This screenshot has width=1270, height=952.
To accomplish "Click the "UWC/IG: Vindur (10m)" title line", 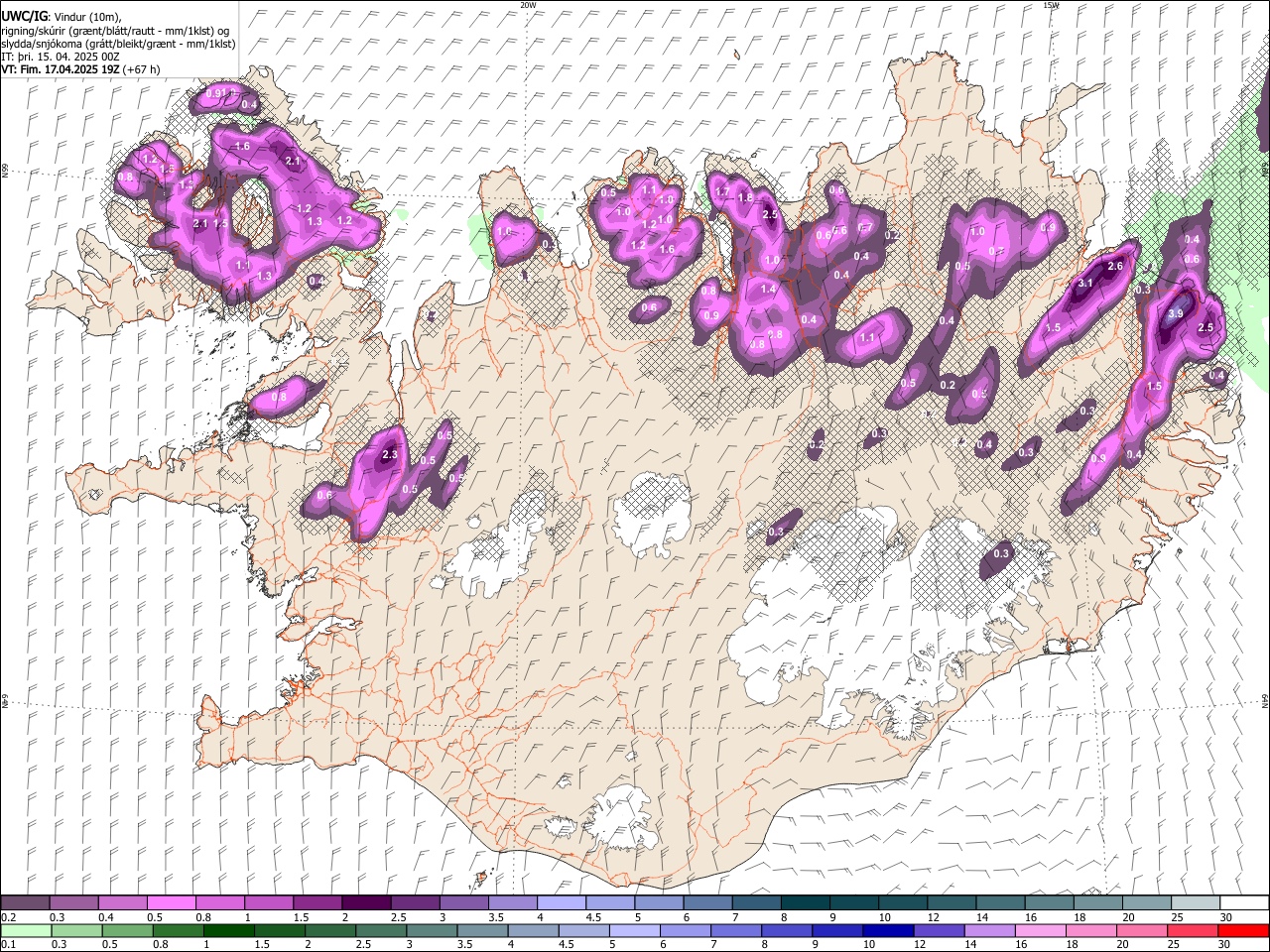I will click(61, 18).
